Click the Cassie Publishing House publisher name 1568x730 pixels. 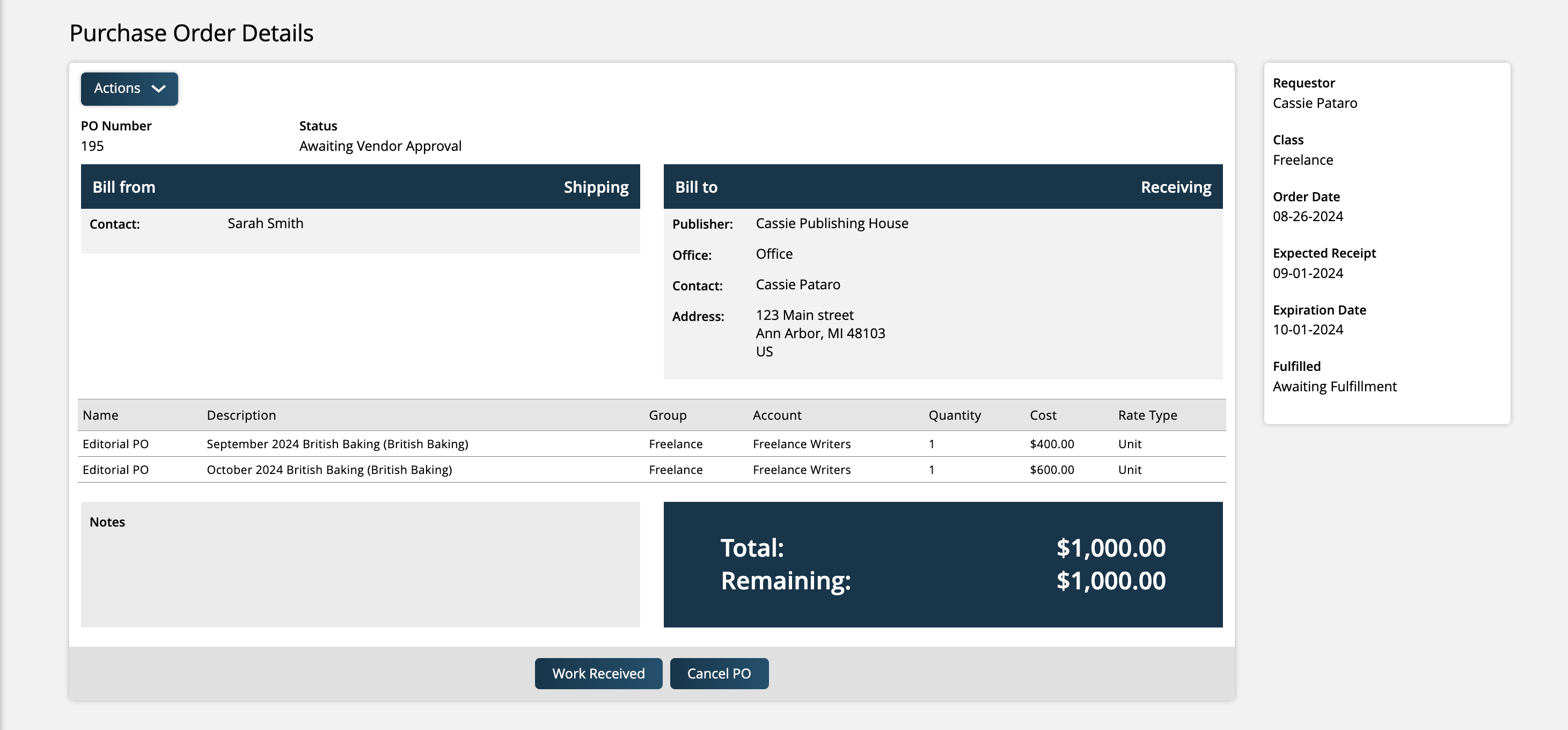coord(831,223)
